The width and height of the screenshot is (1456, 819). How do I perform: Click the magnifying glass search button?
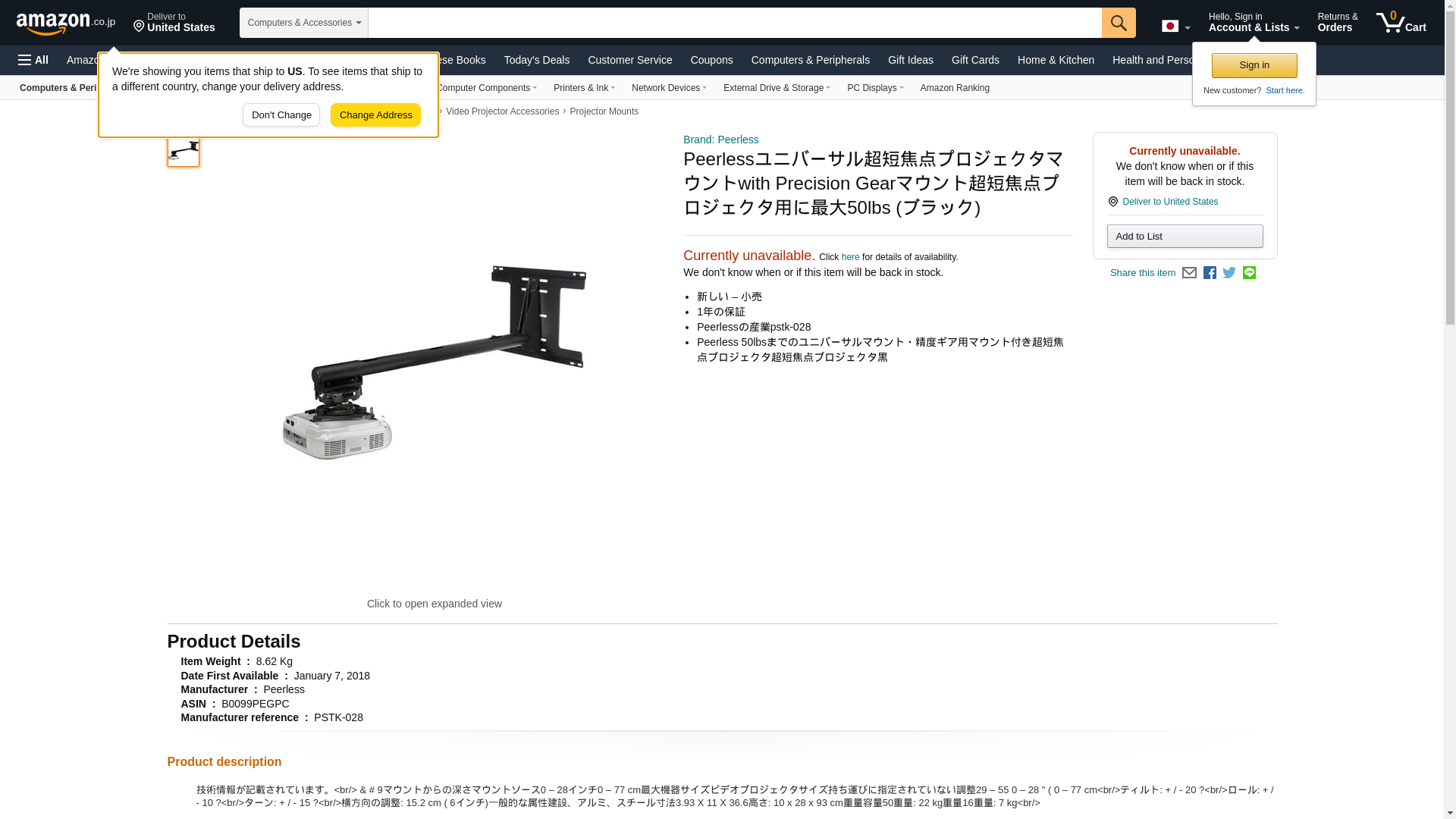tap(1119, 23)
